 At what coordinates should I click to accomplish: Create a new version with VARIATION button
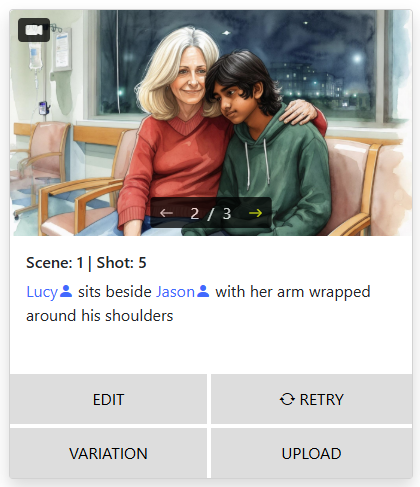point(108,453)
